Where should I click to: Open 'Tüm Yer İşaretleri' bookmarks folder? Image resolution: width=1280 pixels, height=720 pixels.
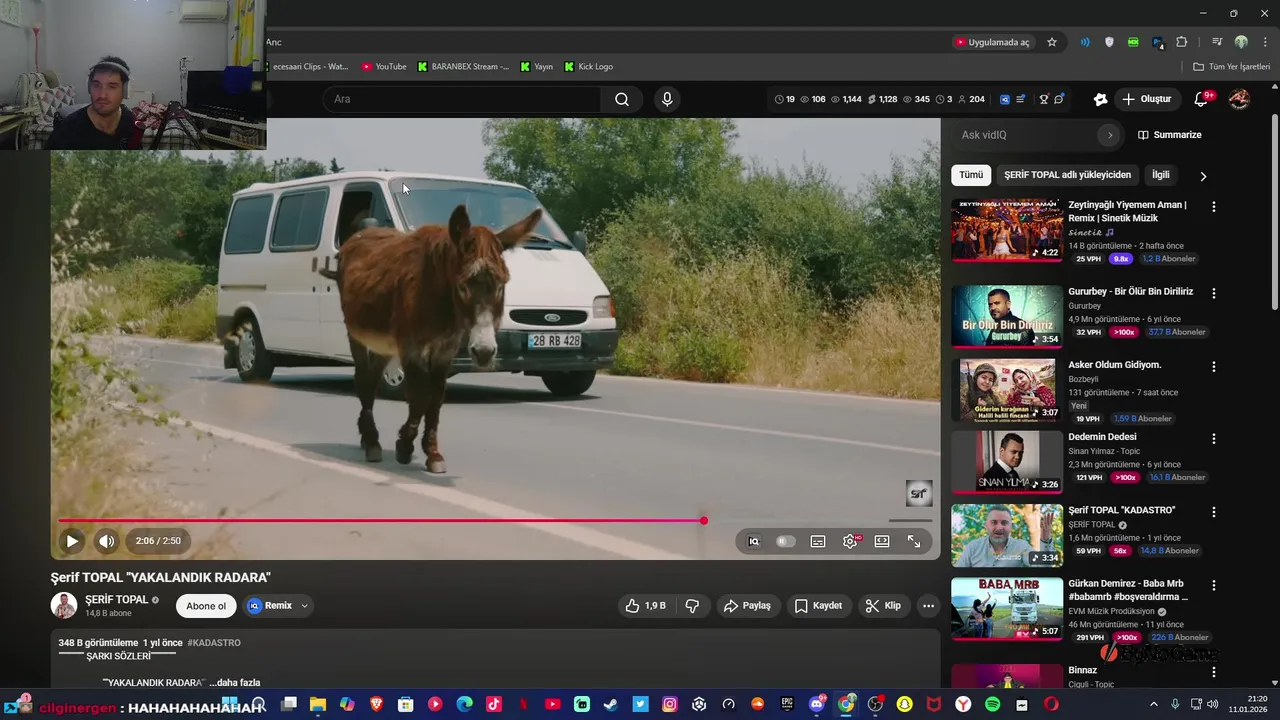tap(1232, 67)
